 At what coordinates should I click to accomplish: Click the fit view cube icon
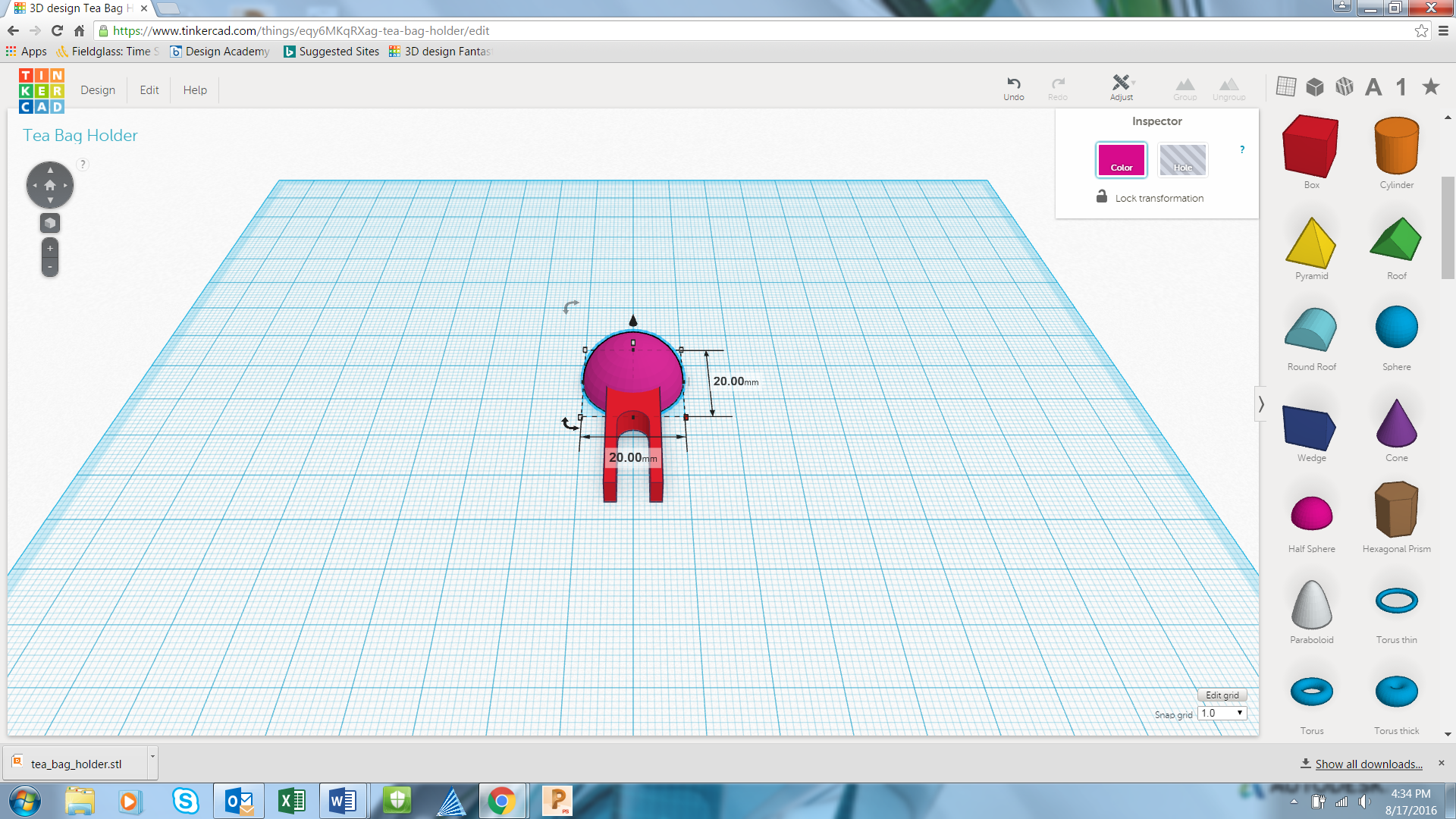(50, 223)
